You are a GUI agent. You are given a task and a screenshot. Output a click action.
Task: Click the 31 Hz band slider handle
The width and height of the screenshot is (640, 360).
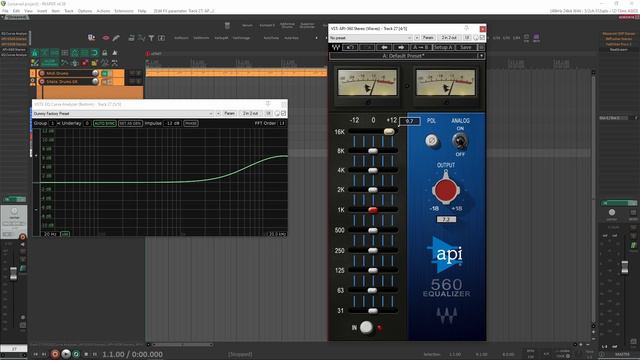373,311
